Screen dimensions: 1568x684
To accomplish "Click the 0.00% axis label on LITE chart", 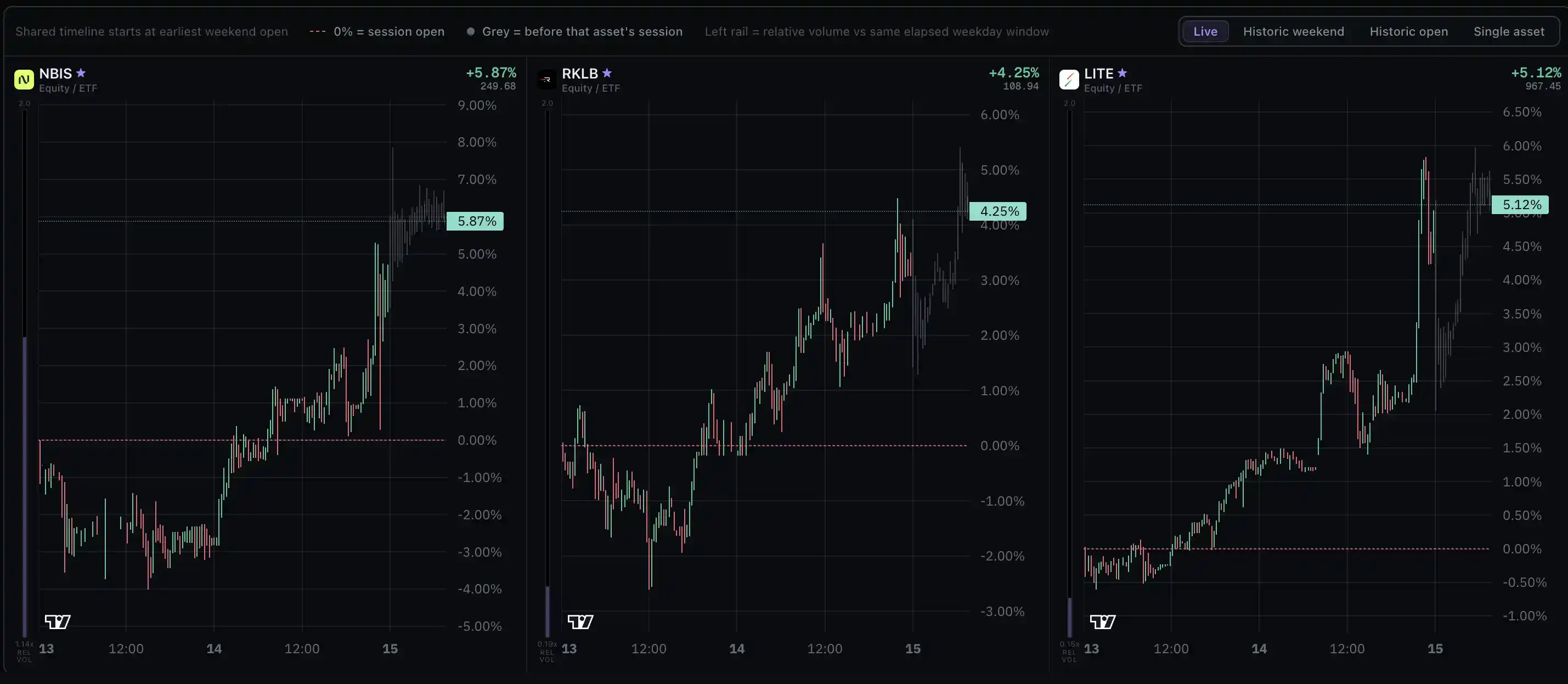I will pos(1522,549).
